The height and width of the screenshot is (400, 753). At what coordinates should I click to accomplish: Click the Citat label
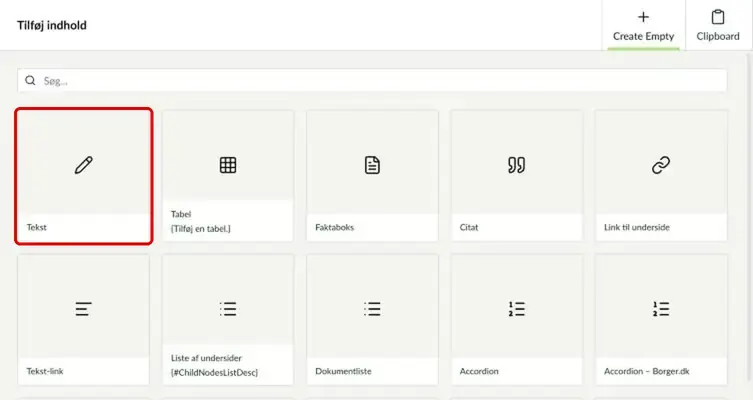coord(469,228)
